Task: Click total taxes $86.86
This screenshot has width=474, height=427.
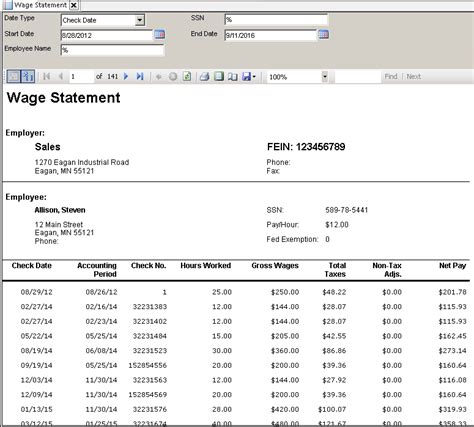Action: [334, 351]
